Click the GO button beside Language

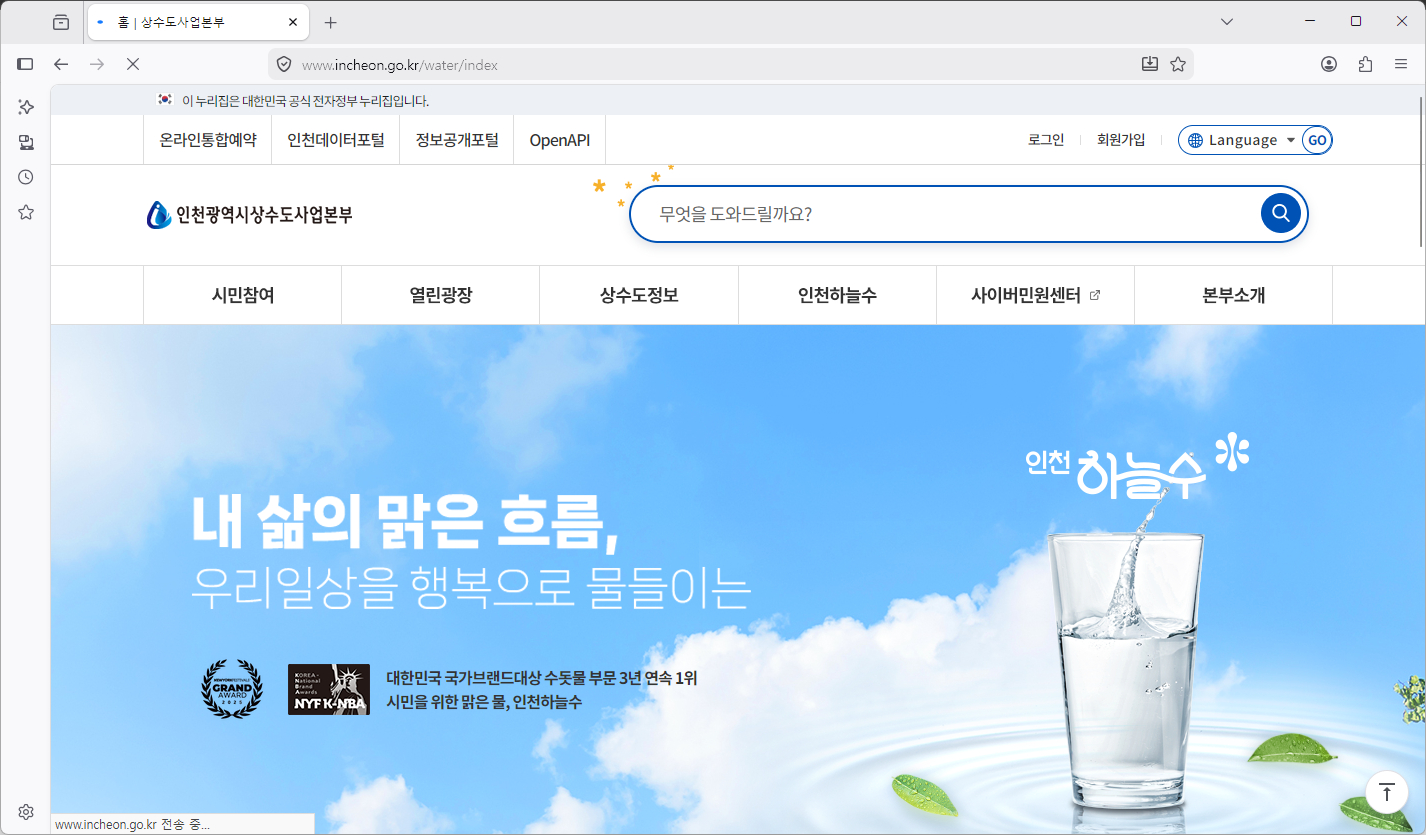tap(1317, 140)
